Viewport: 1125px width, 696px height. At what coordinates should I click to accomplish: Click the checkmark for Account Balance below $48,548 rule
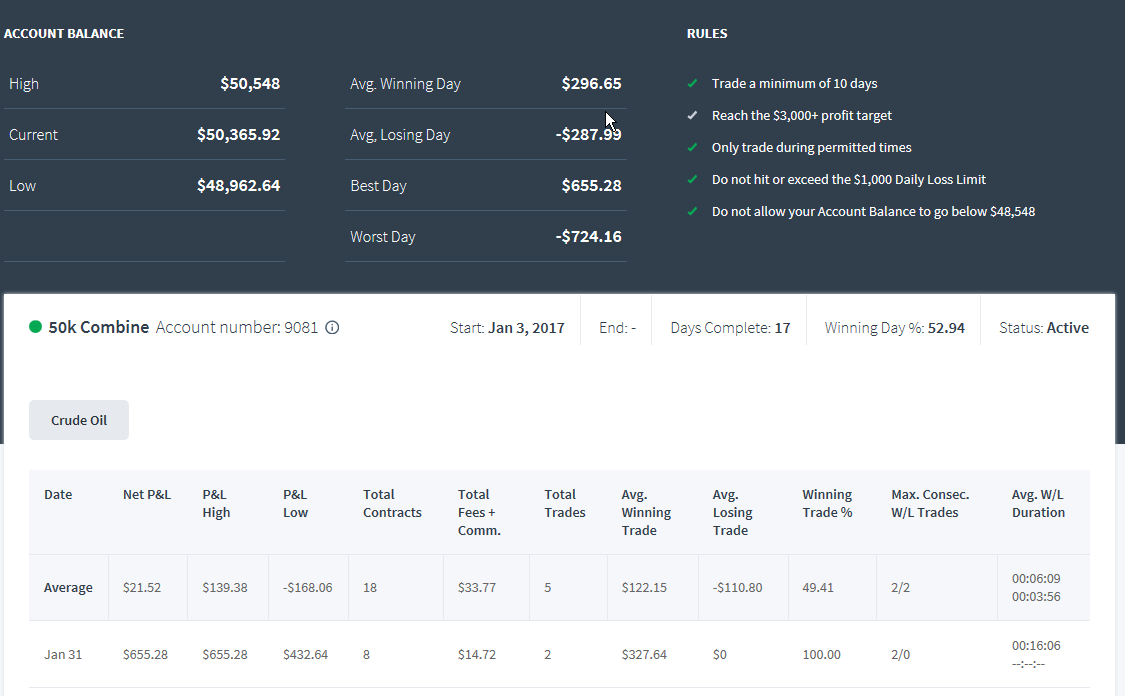[x=692, y=212]
